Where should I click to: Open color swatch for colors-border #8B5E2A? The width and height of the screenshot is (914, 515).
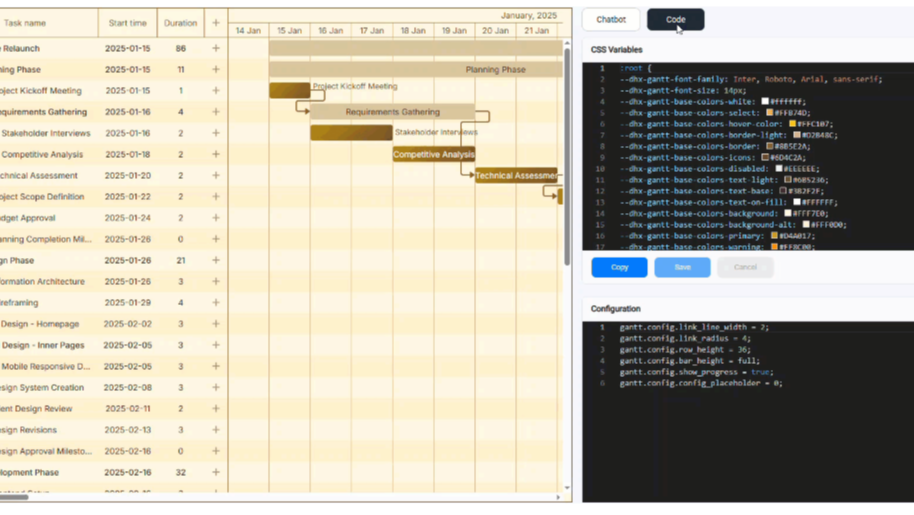coord(769,146)
